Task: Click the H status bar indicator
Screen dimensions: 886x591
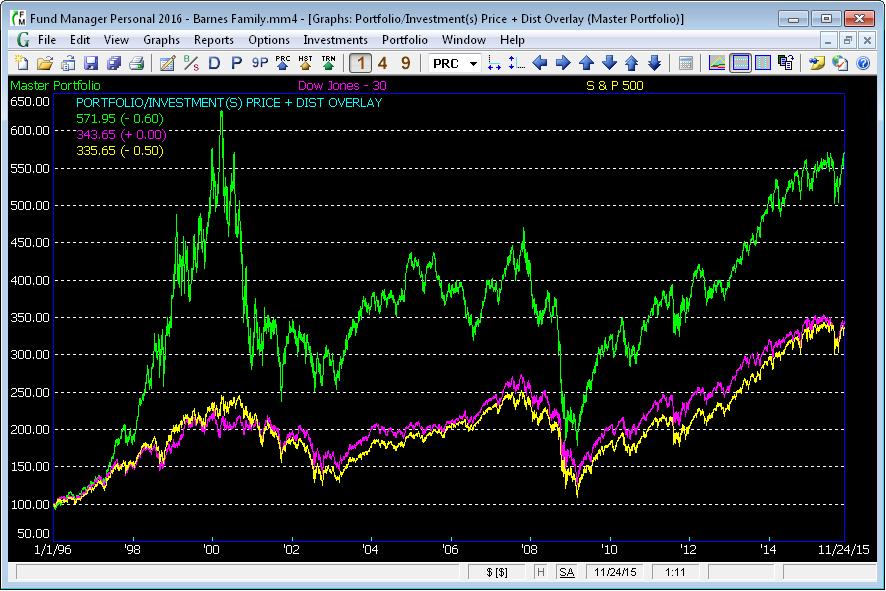Action: (541, 572)
